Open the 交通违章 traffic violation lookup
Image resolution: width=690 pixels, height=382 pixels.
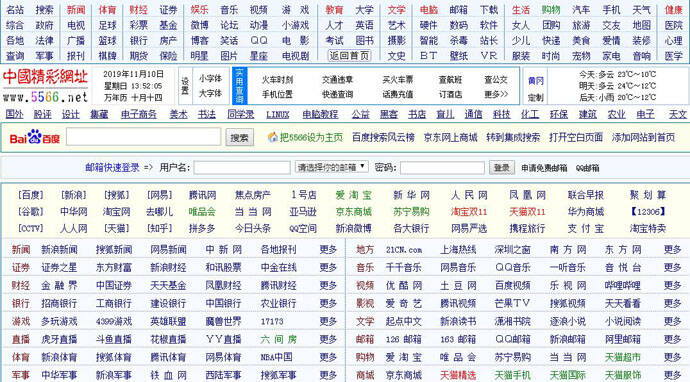(x=338, y=80)
